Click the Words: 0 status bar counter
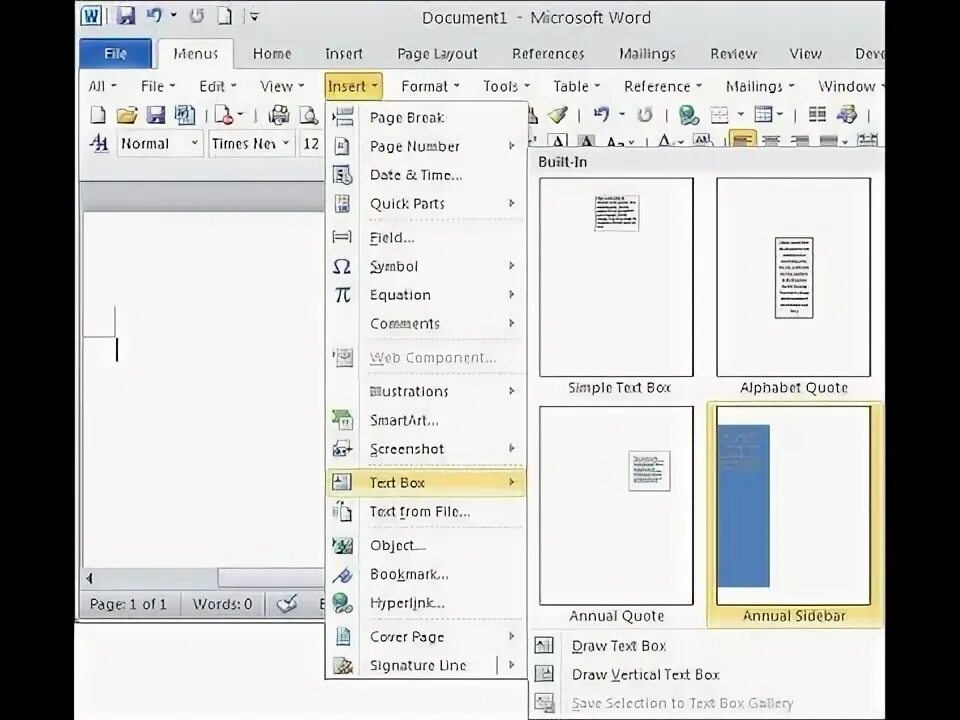The height and width of the screenshot is (720, 960). point(222,604)
